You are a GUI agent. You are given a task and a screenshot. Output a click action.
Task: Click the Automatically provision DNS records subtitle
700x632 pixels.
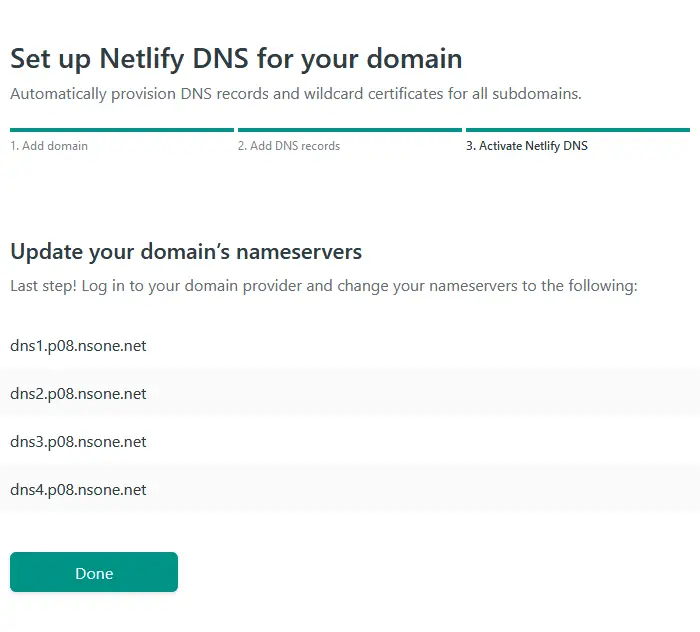click(x=296, y=94)
